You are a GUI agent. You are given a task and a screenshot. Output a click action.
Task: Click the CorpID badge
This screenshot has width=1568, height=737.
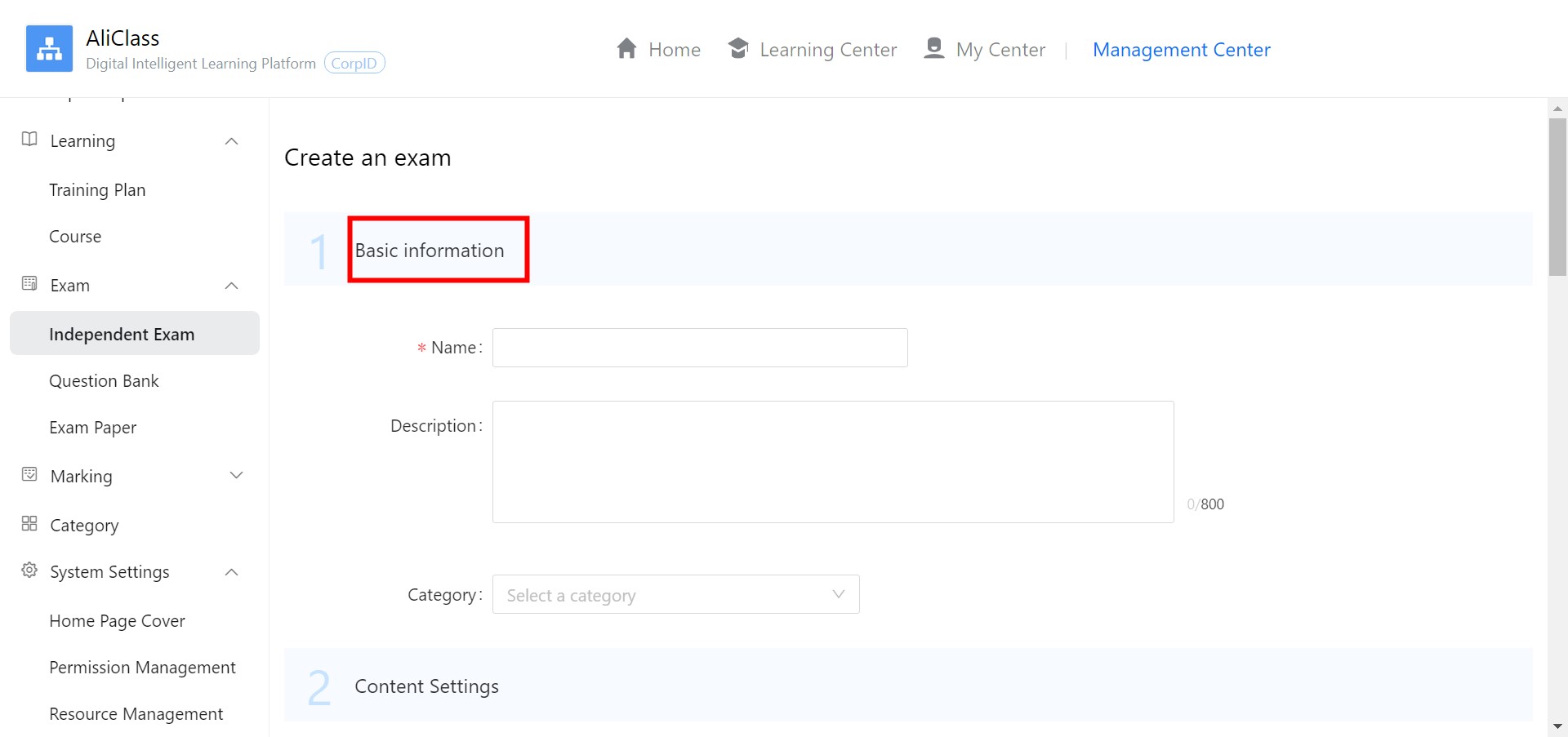click(354, 63)
